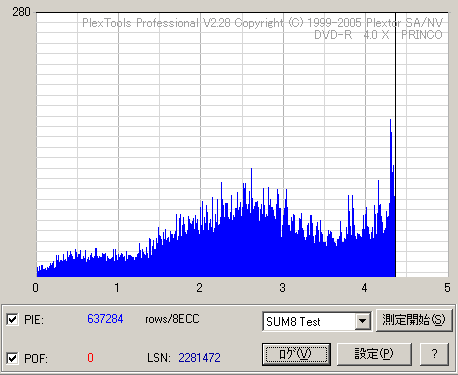Click the POF value 0 in red
Viewport: 458px width, 375px height.
(x=90, y=358)
